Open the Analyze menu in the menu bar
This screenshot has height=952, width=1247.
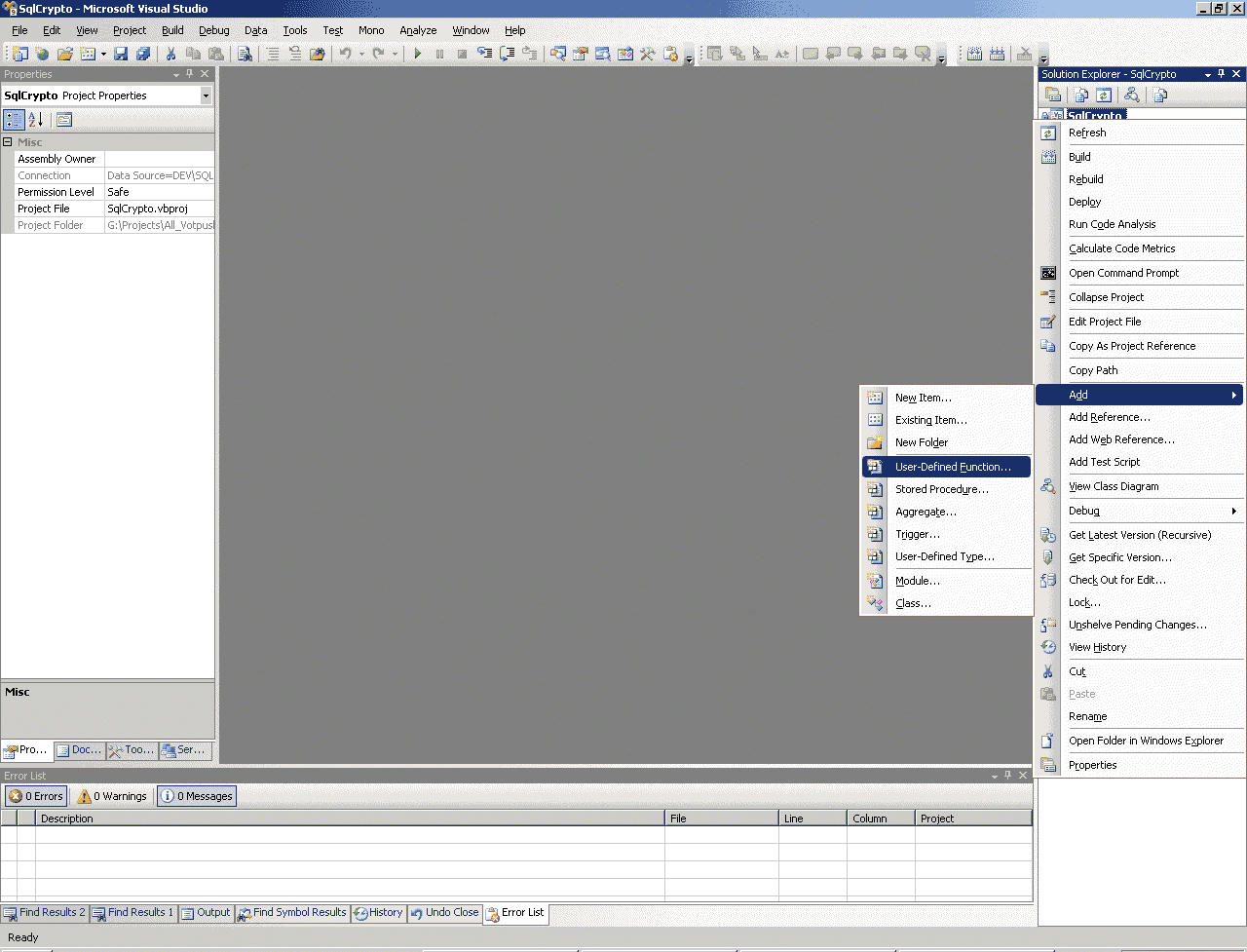tap(418, 30)
